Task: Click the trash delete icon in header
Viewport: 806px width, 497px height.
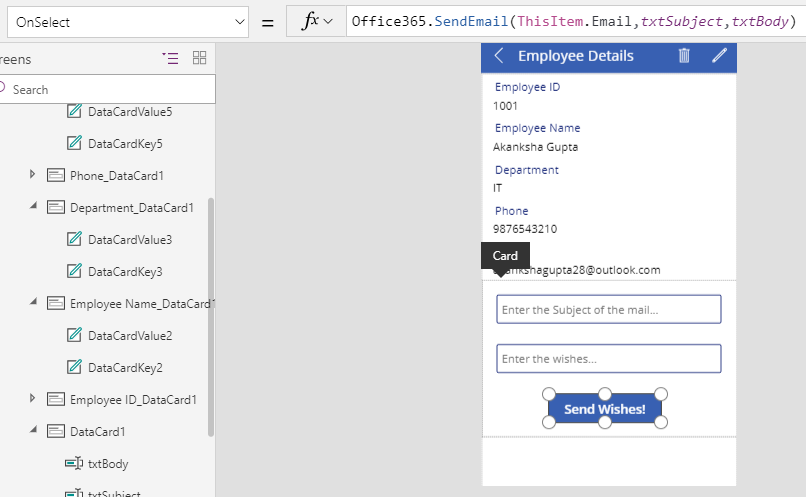Action: click(684, 56)
